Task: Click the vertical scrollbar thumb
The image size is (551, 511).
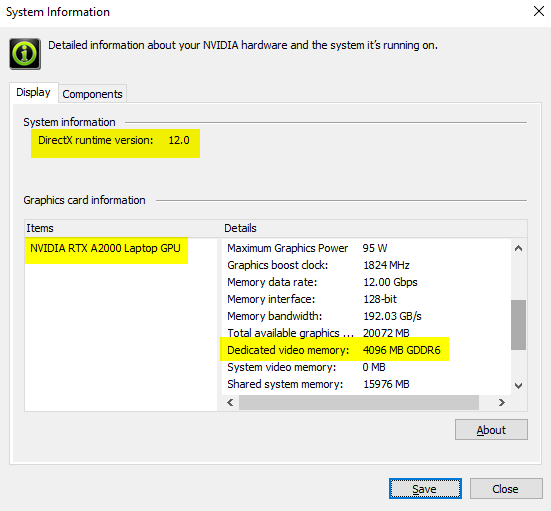Action: tap(518, 325)
